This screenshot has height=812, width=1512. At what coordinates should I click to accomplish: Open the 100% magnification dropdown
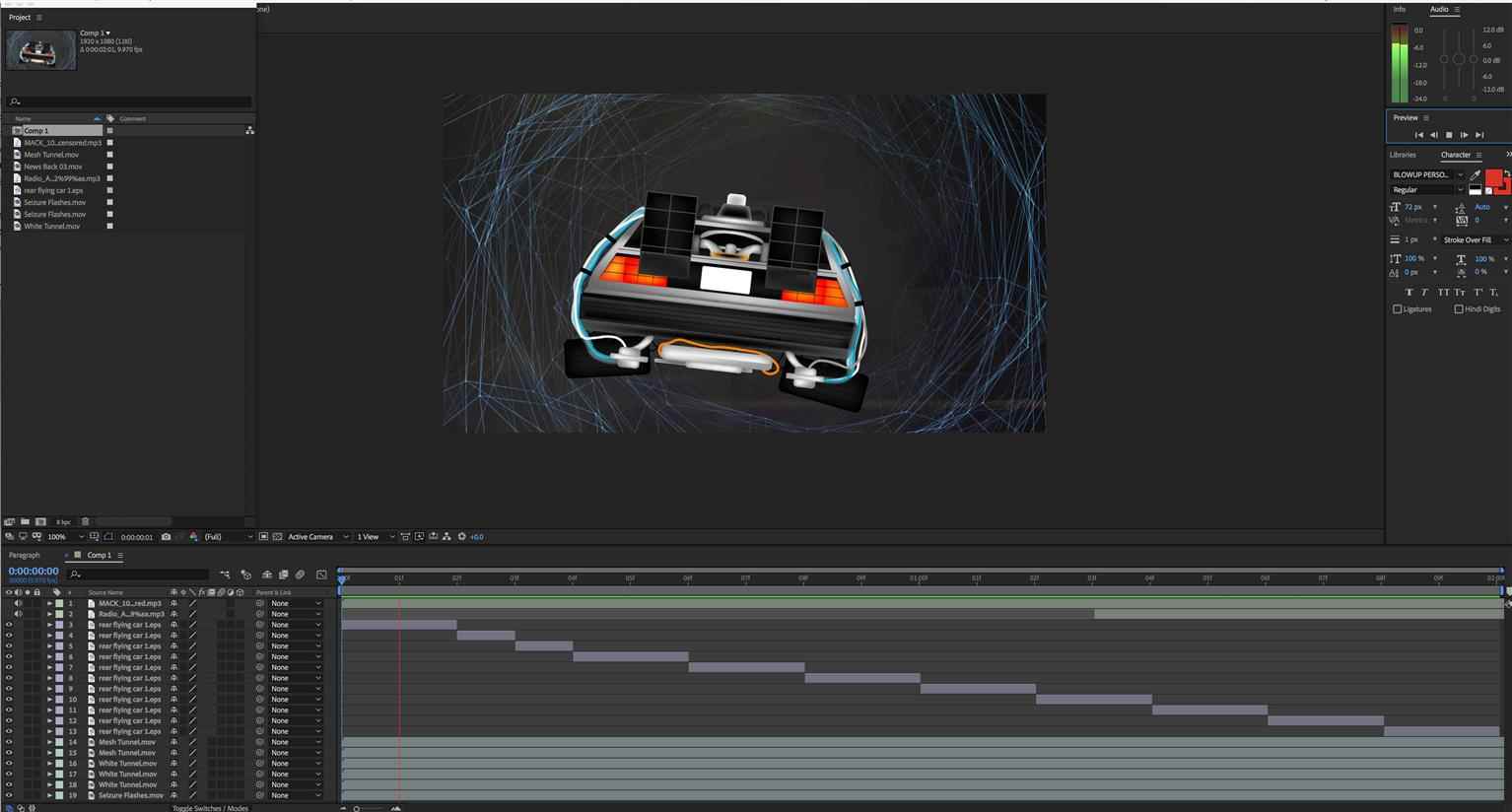coord(65,537)
